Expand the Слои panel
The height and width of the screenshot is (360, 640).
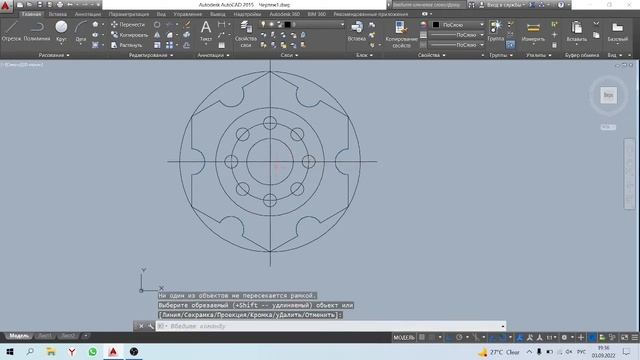(x=289, y=55)
